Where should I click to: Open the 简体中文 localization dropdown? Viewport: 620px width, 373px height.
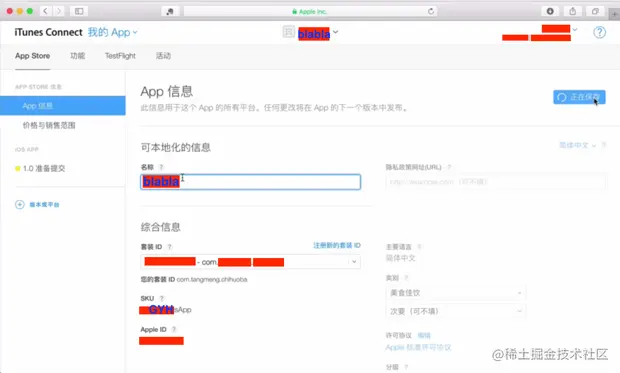coord(577,145)
